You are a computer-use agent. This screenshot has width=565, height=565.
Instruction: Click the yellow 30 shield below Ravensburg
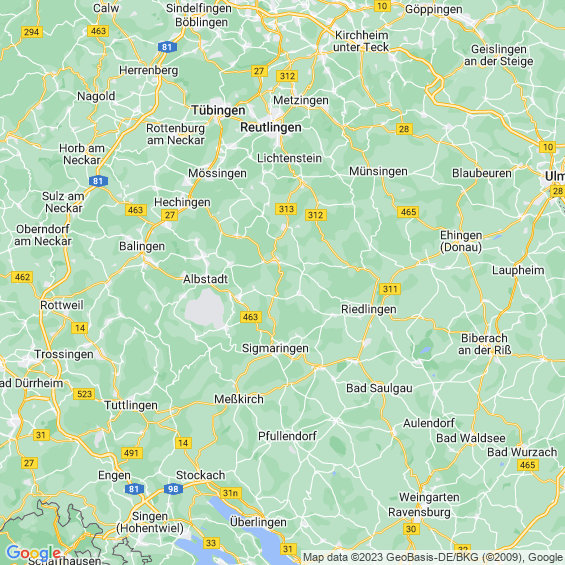(x=411, y=529)
